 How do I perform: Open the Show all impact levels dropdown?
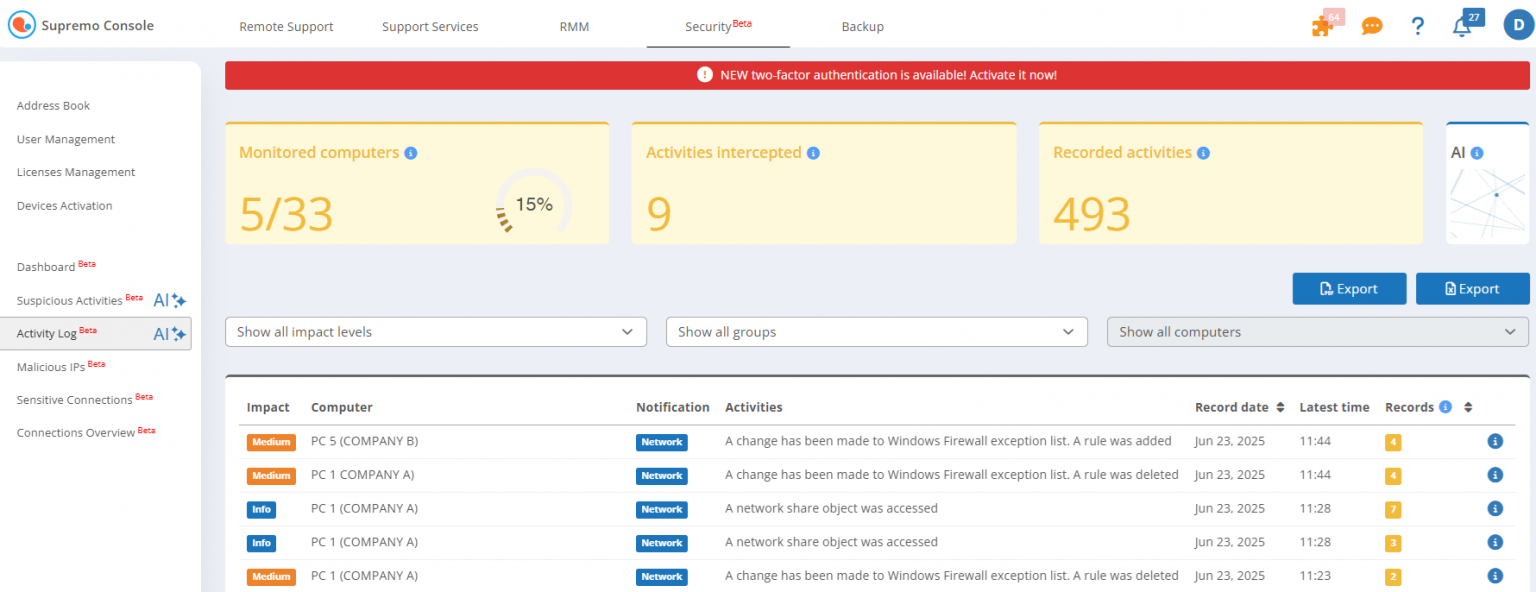coord(436,331)
